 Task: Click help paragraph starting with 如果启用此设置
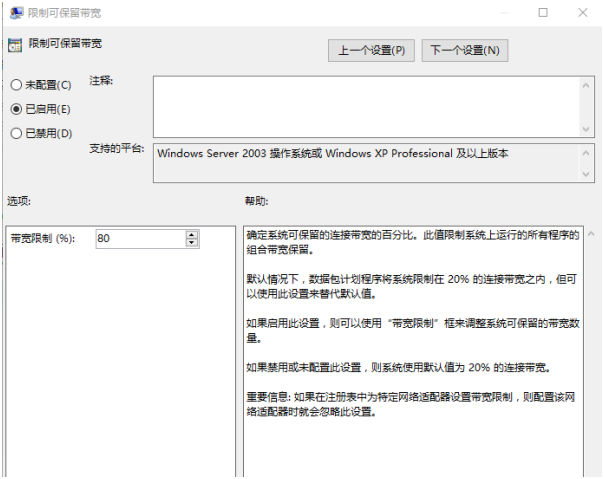413,331
